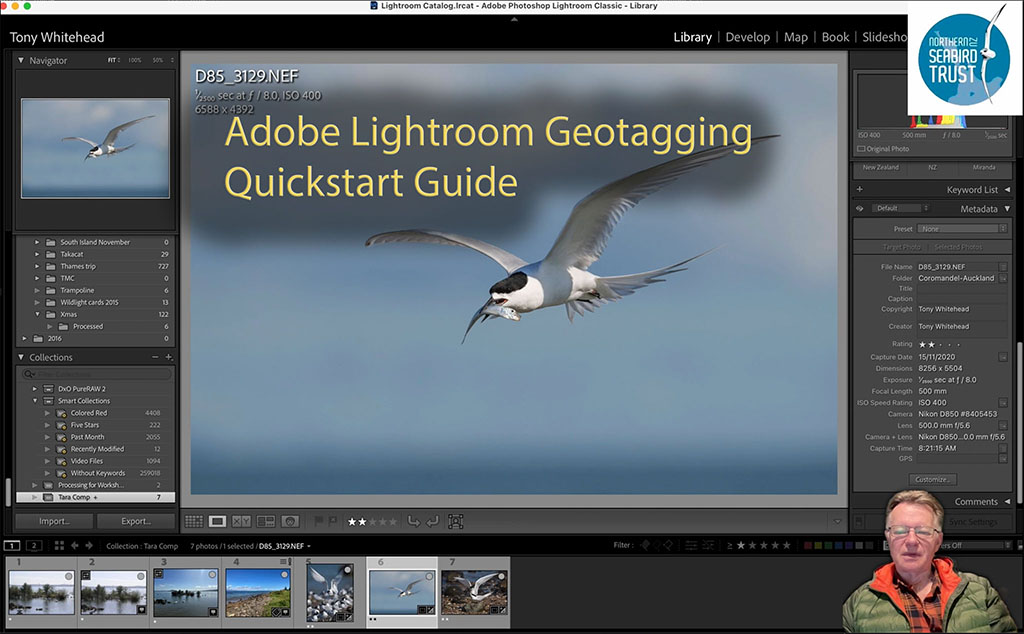Switch to Develop module

(748, 37)
